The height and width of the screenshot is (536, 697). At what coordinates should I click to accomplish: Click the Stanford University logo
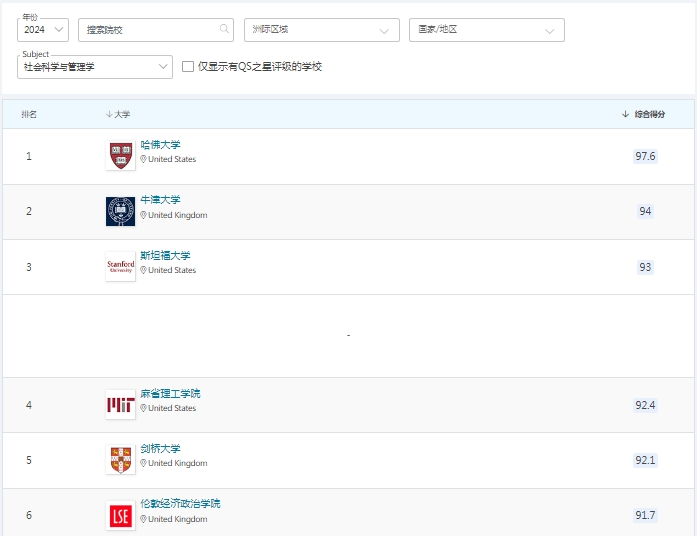[x=120, y=266]
